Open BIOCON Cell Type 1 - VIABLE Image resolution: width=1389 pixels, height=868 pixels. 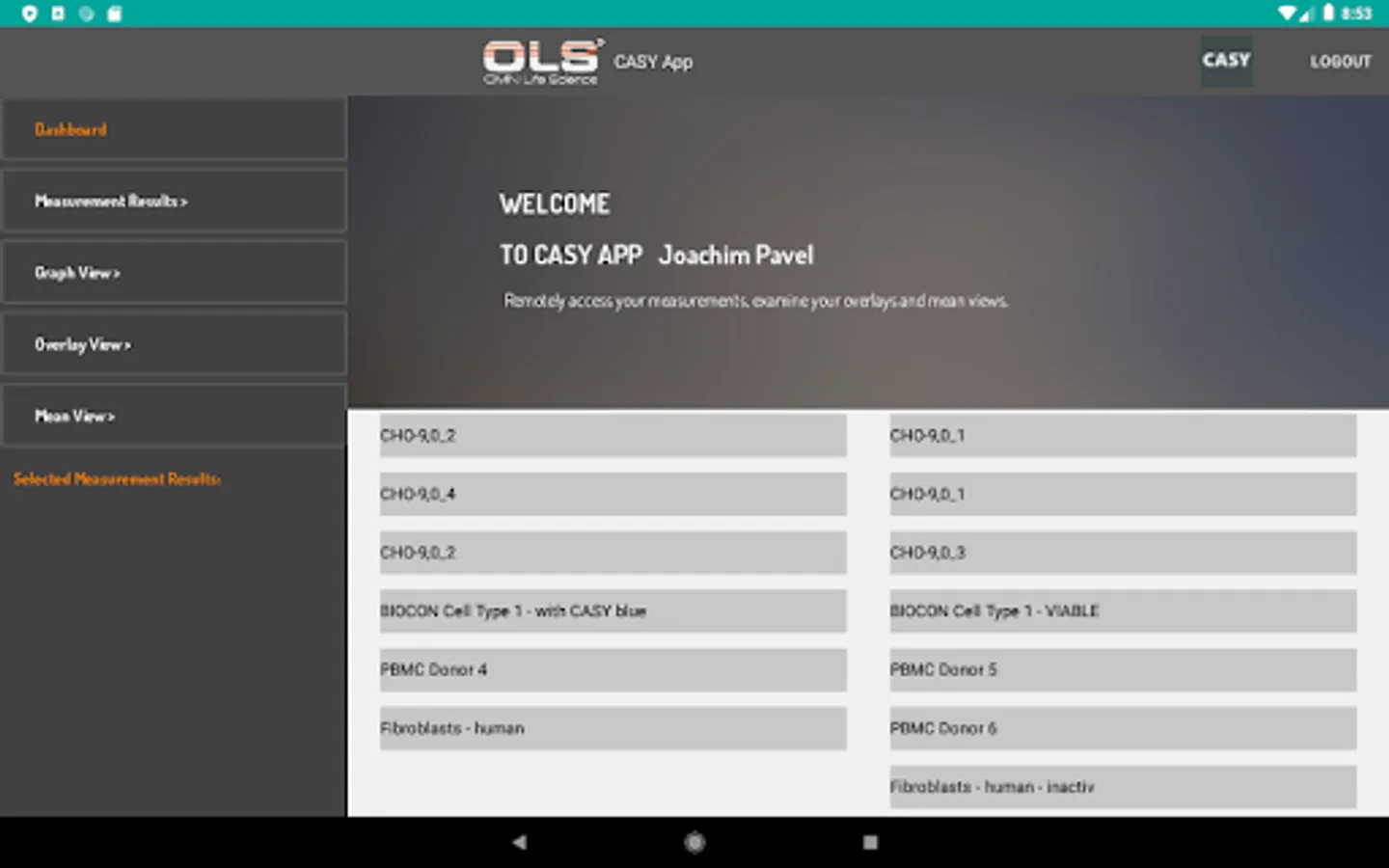(x=1123, y=610)
